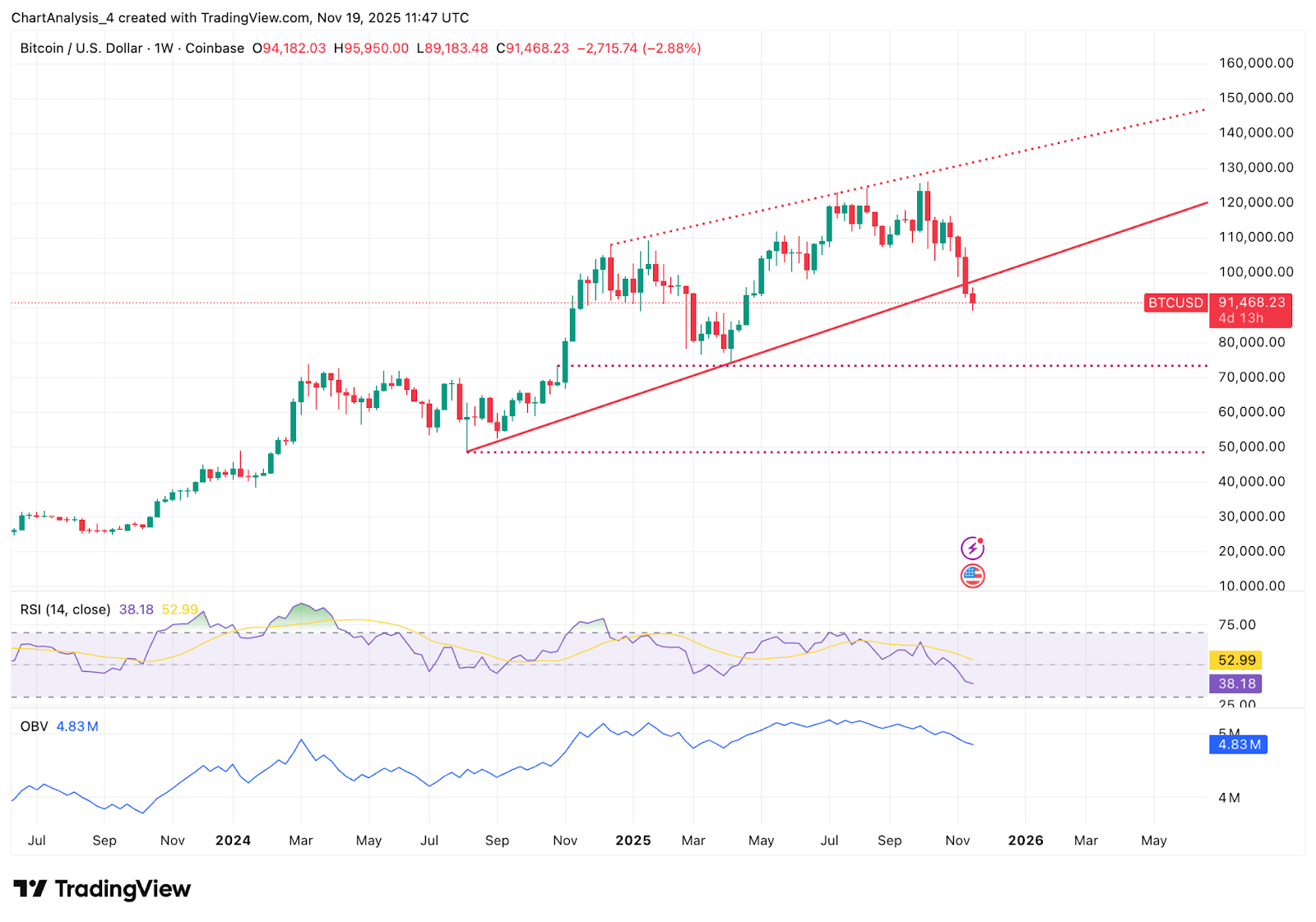
Task: Click the blue 4.83M OBV value label
Action: pyautogui.click(x=1238, y=744)
